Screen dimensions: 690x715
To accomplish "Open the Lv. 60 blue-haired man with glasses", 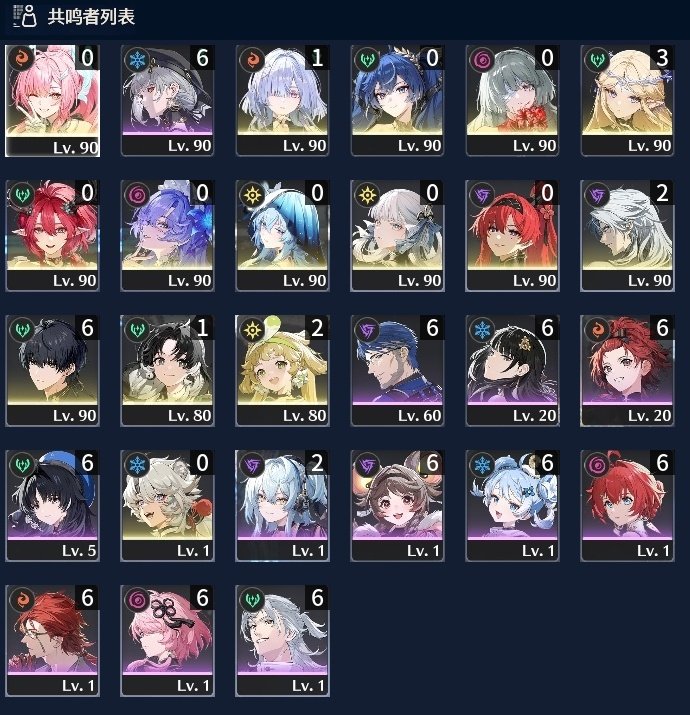I will click(397, 370).
